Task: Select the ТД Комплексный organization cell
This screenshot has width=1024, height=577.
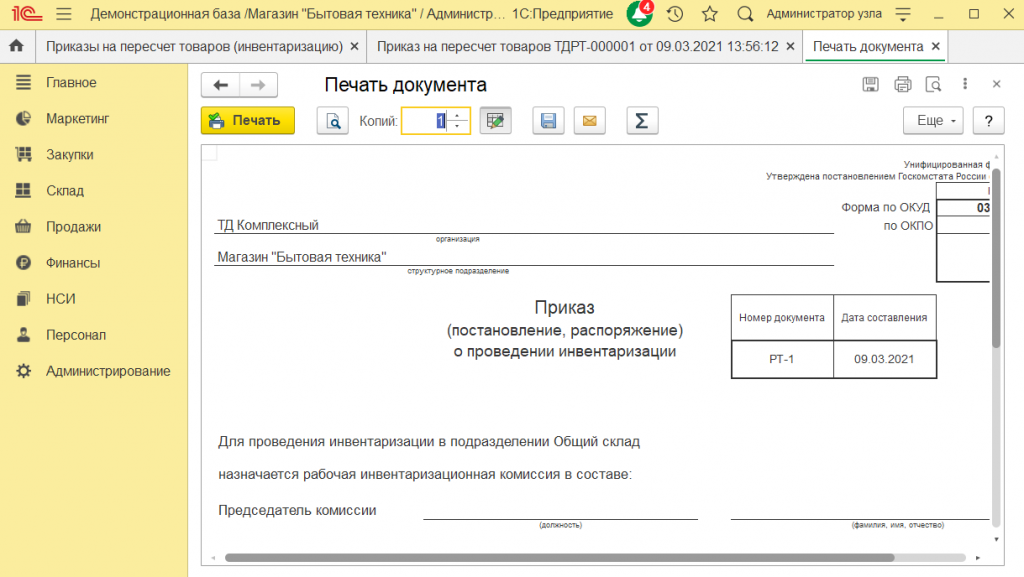Action: [524, 225]
